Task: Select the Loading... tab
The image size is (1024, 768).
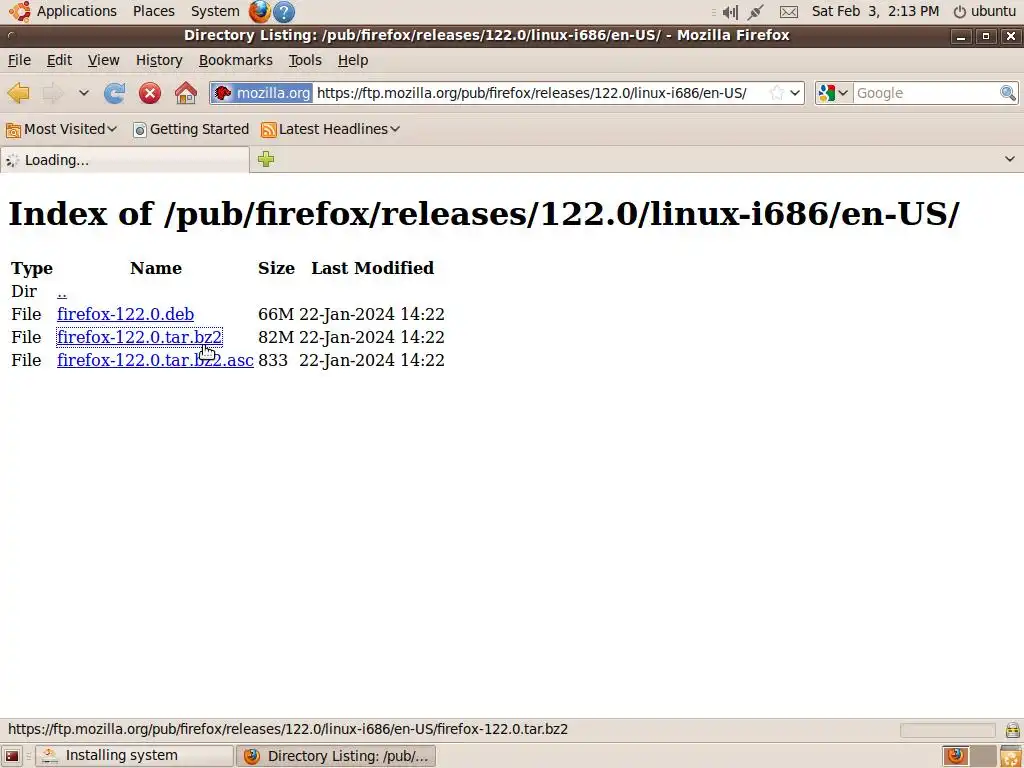Action: coord(124,160)
